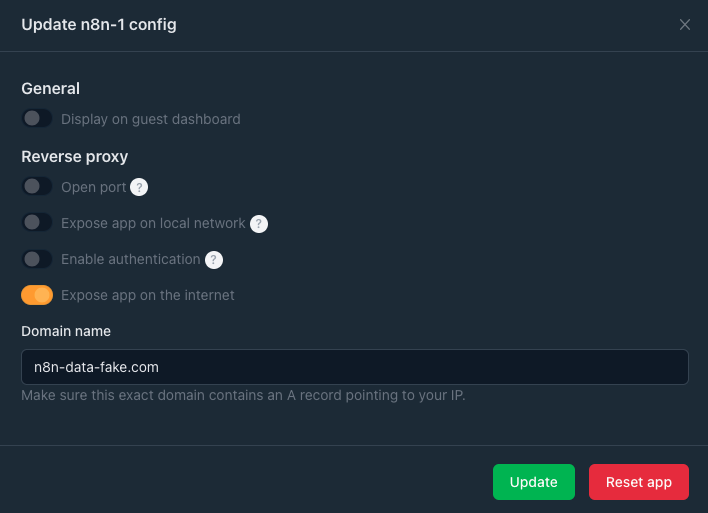The width and height of the screenshot is (708, 513).
Task: Switch on the Enable authentication toggle
Action: tap(37, 259)
